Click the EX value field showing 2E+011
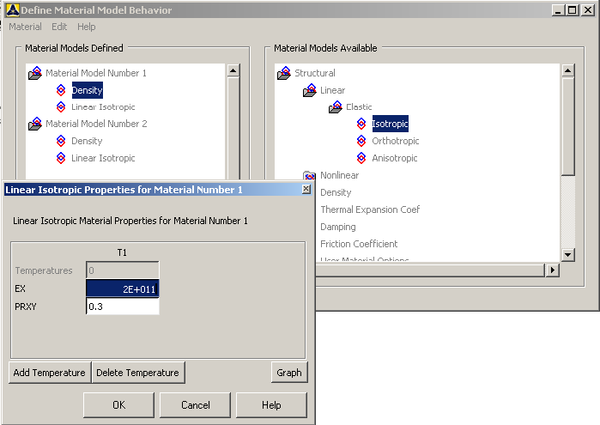The image size is (600, 425). (x=122, y=289)
